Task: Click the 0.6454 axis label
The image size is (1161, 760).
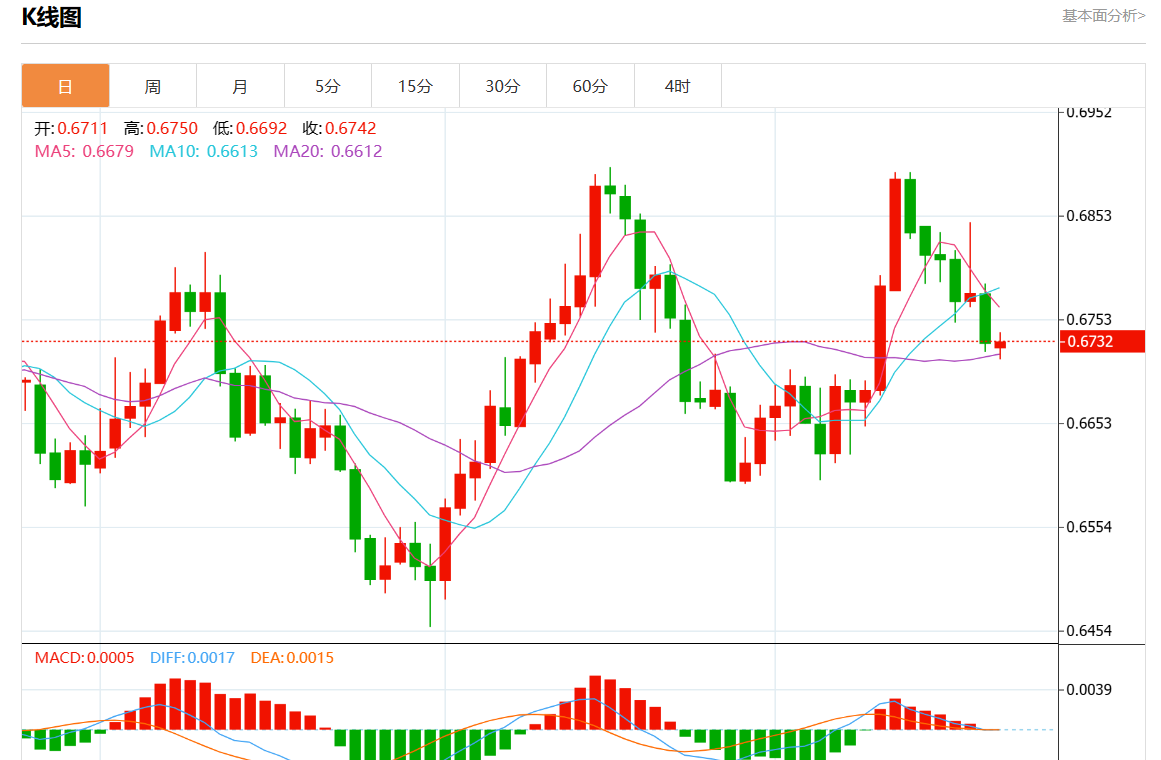Action: click(1088, 630)
